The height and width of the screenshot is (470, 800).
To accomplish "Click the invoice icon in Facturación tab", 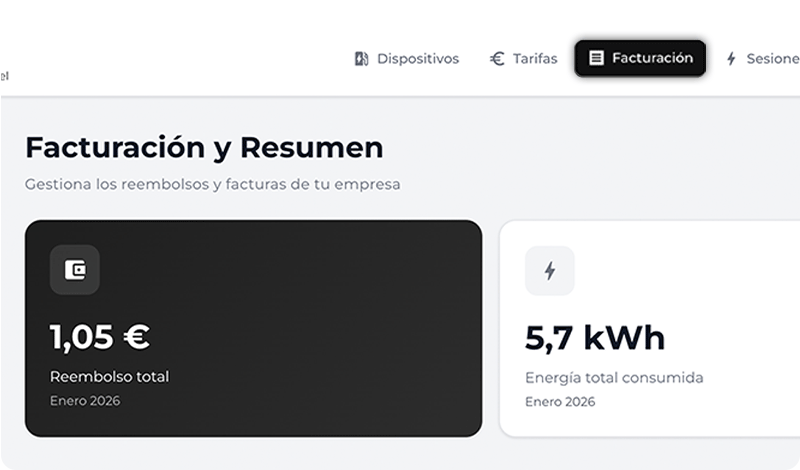I will point(596,58).
